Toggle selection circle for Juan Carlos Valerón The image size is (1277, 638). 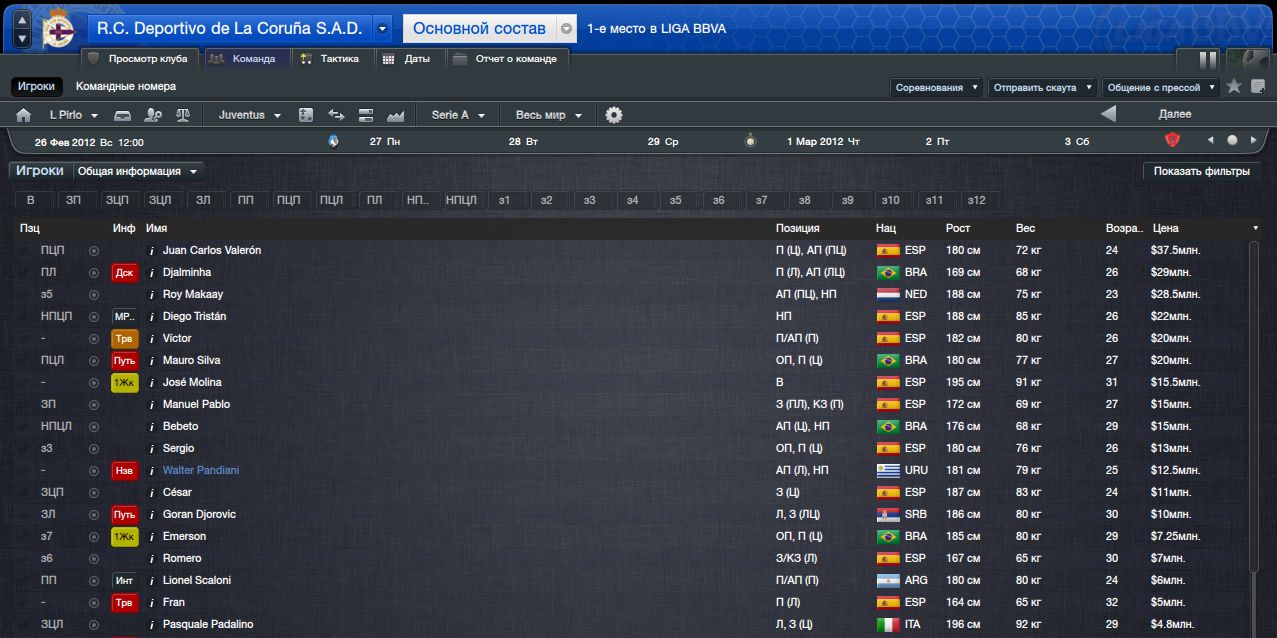coord(94,250)
